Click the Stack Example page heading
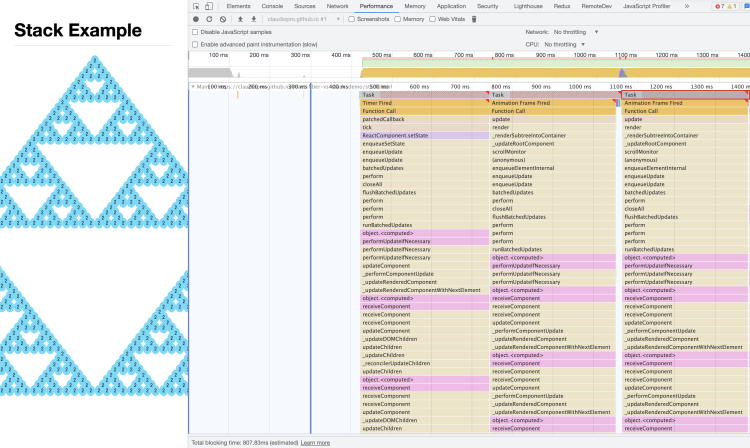 [78, 30]
